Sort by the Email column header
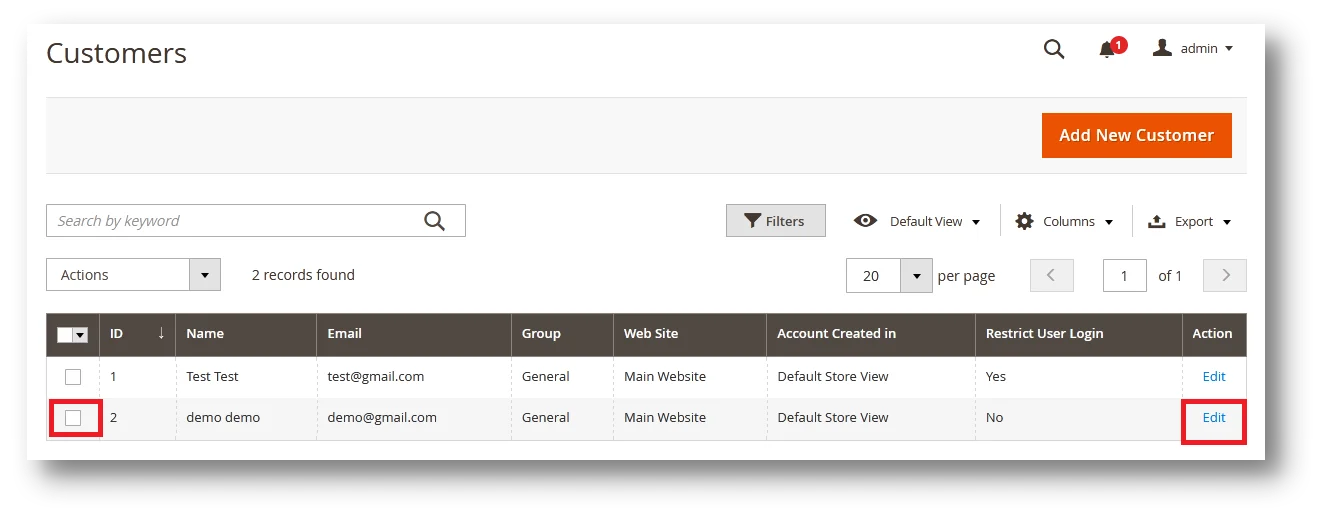Viewport: 1330px width, 515px height. tap(414, 334)
